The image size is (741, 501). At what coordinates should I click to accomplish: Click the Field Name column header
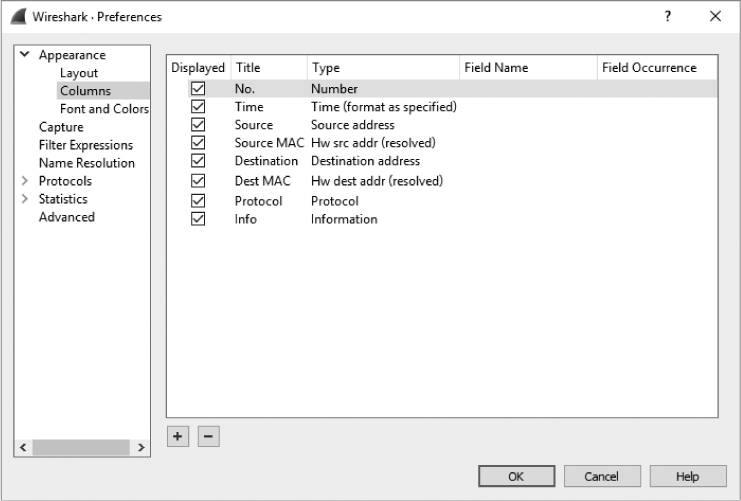[x=496, y=68]
